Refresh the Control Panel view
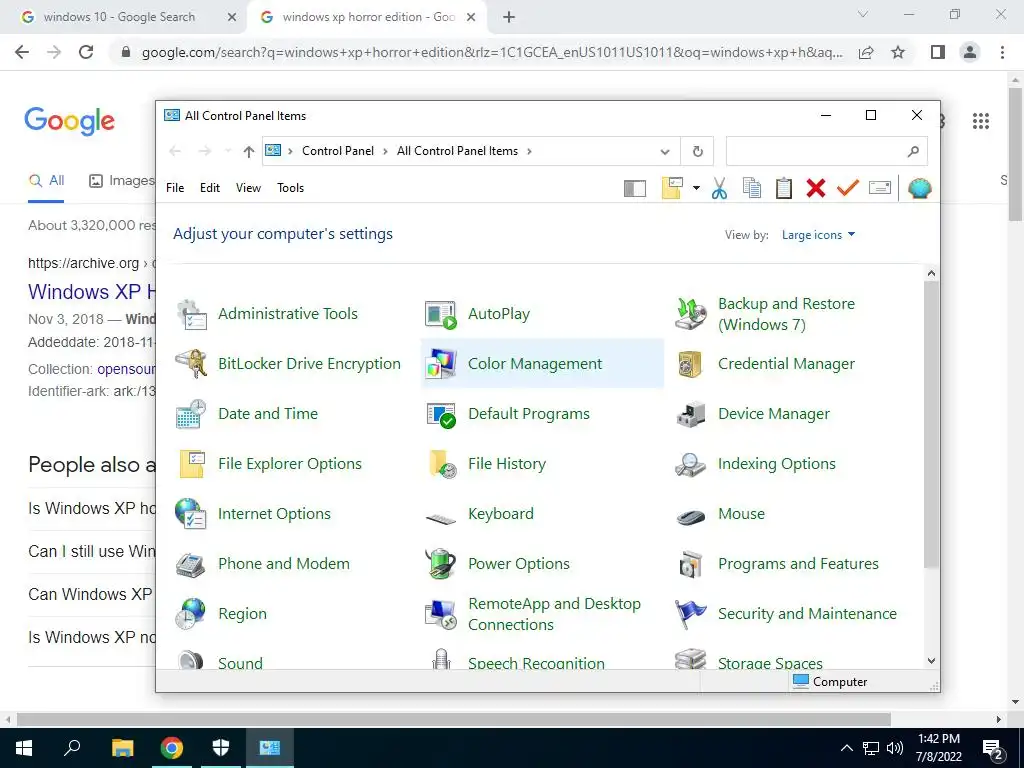This screenshot has height=768, width=1024. tap(697, 152)
